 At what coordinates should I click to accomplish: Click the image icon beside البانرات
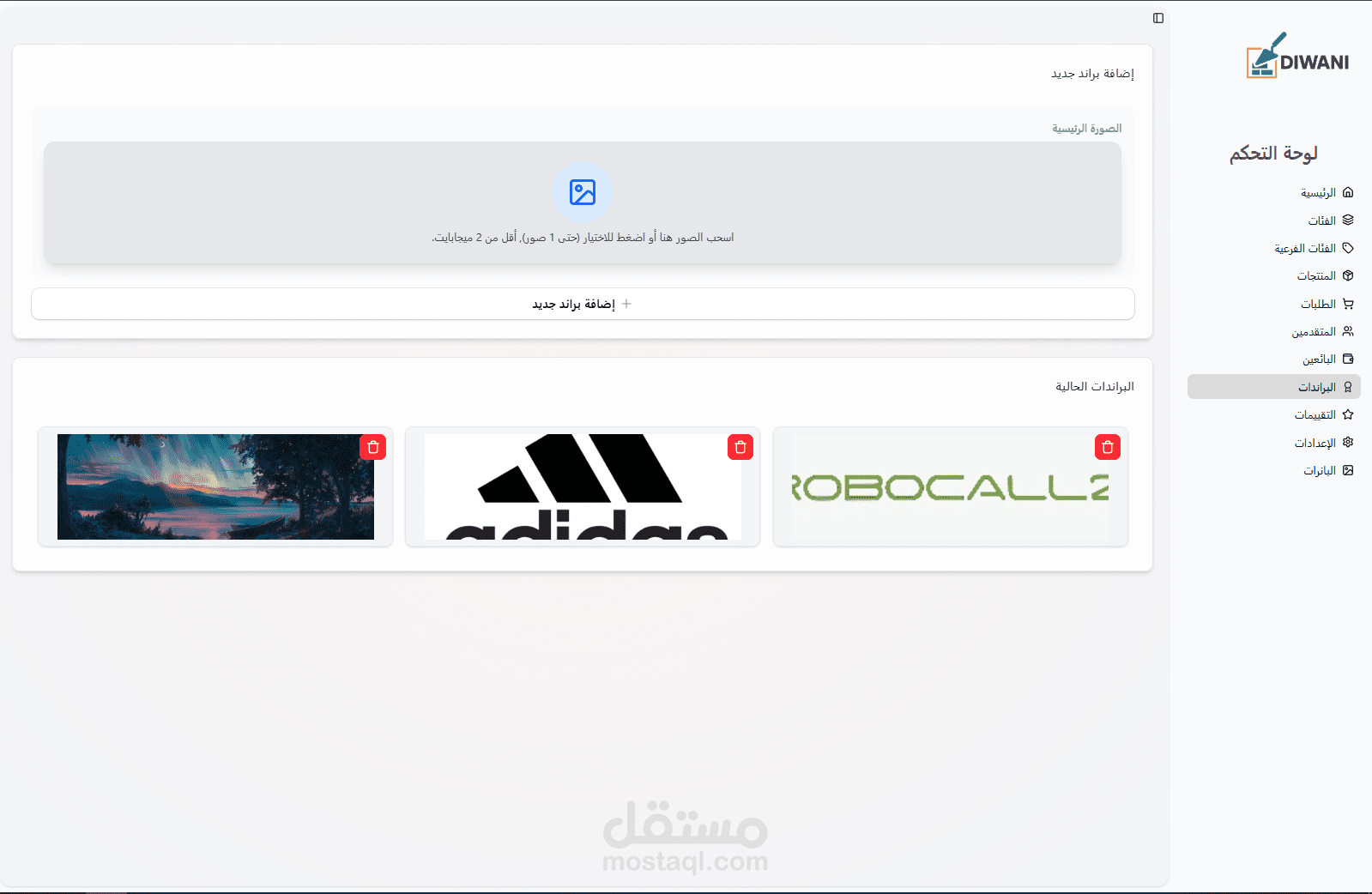(x=1348, y=470)
